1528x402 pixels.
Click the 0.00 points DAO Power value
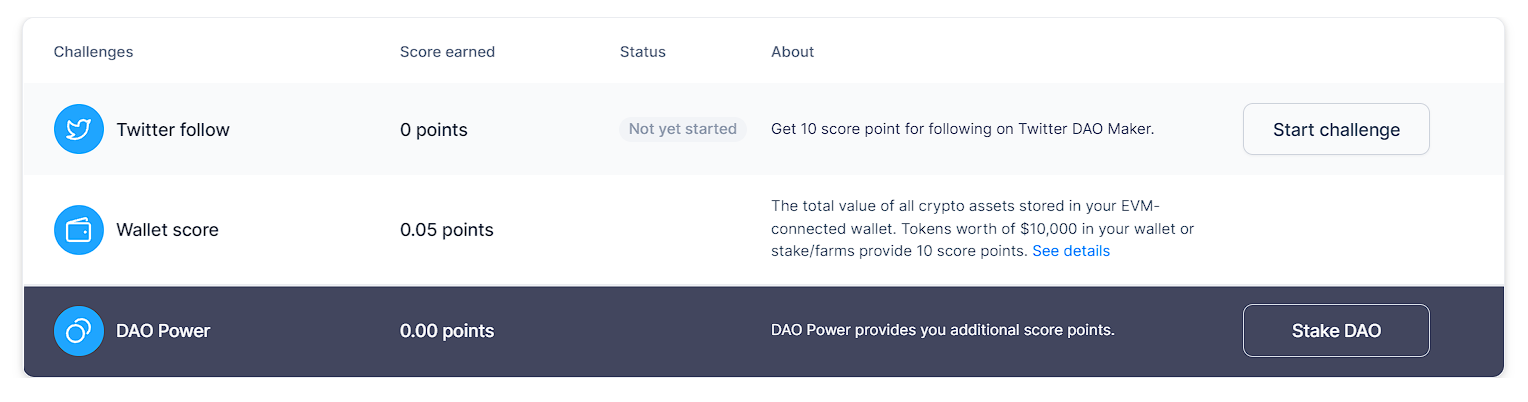tap(446, 331)
